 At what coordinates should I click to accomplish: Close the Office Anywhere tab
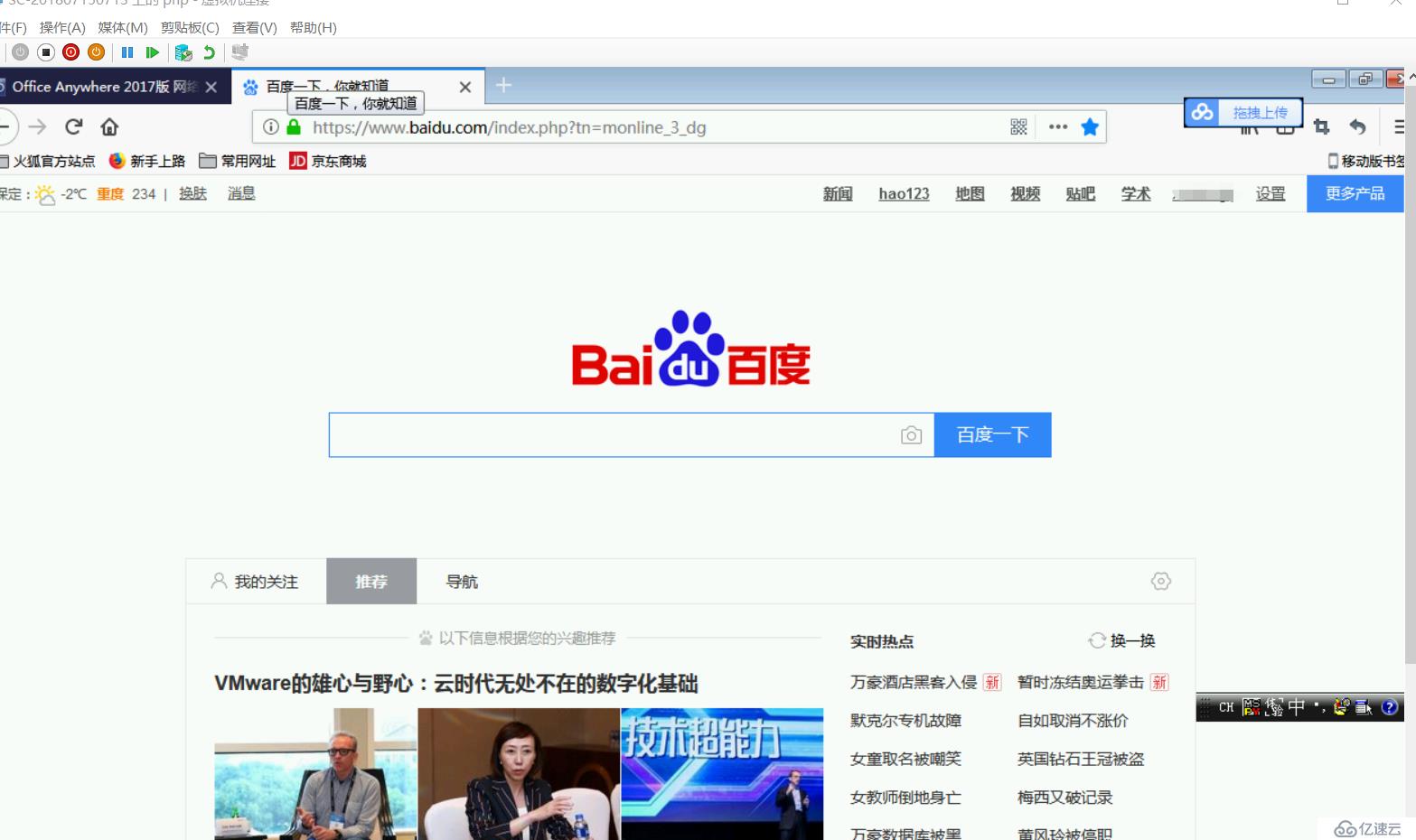pyautogui.click(x=211, y=87)
